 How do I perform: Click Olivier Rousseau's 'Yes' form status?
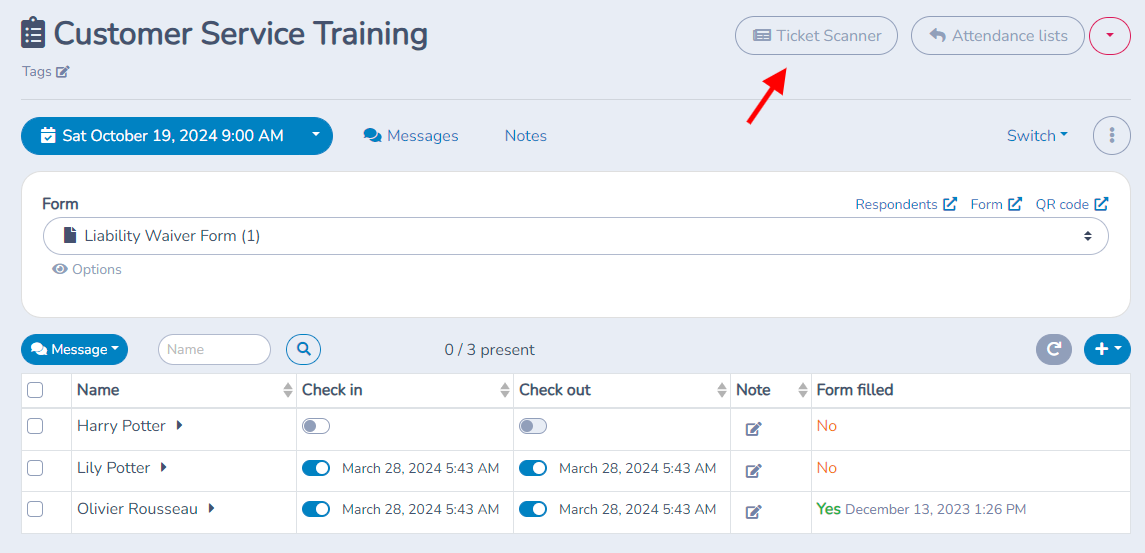point(829,509)
